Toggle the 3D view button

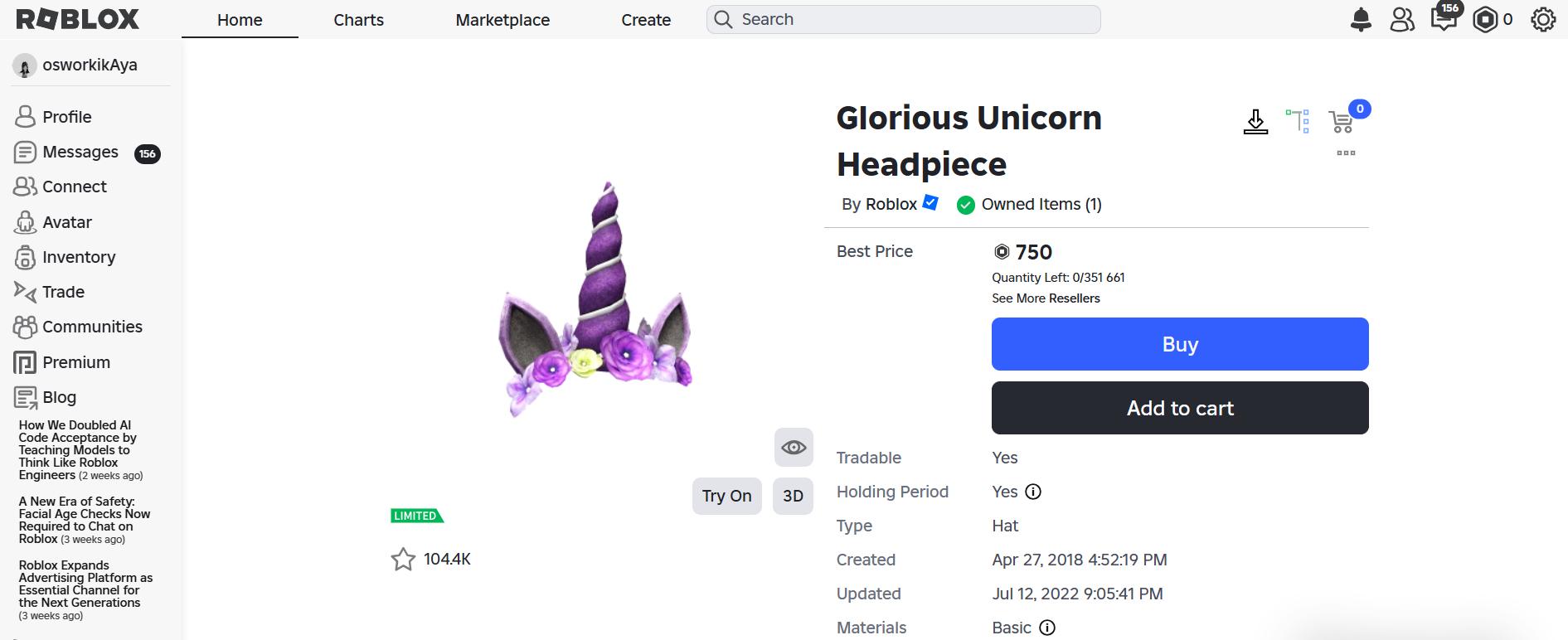point(793,496)
